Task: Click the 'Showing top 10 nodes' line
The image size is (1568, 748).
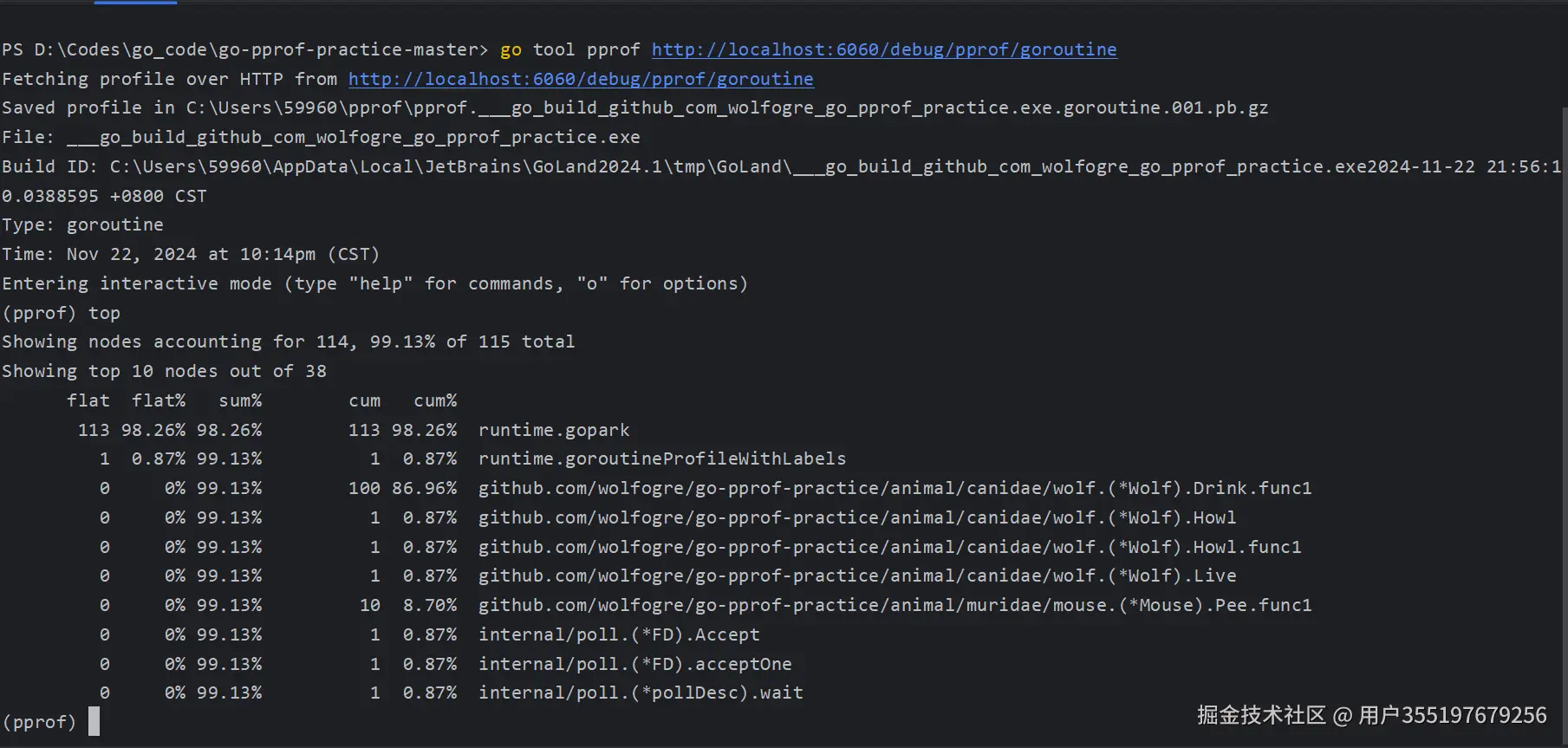Action: click(x=164, y=371)
